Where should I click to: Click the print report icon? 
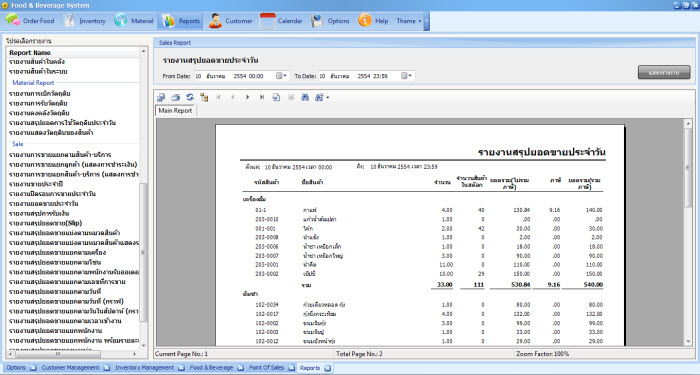click(x=176, y=97)
